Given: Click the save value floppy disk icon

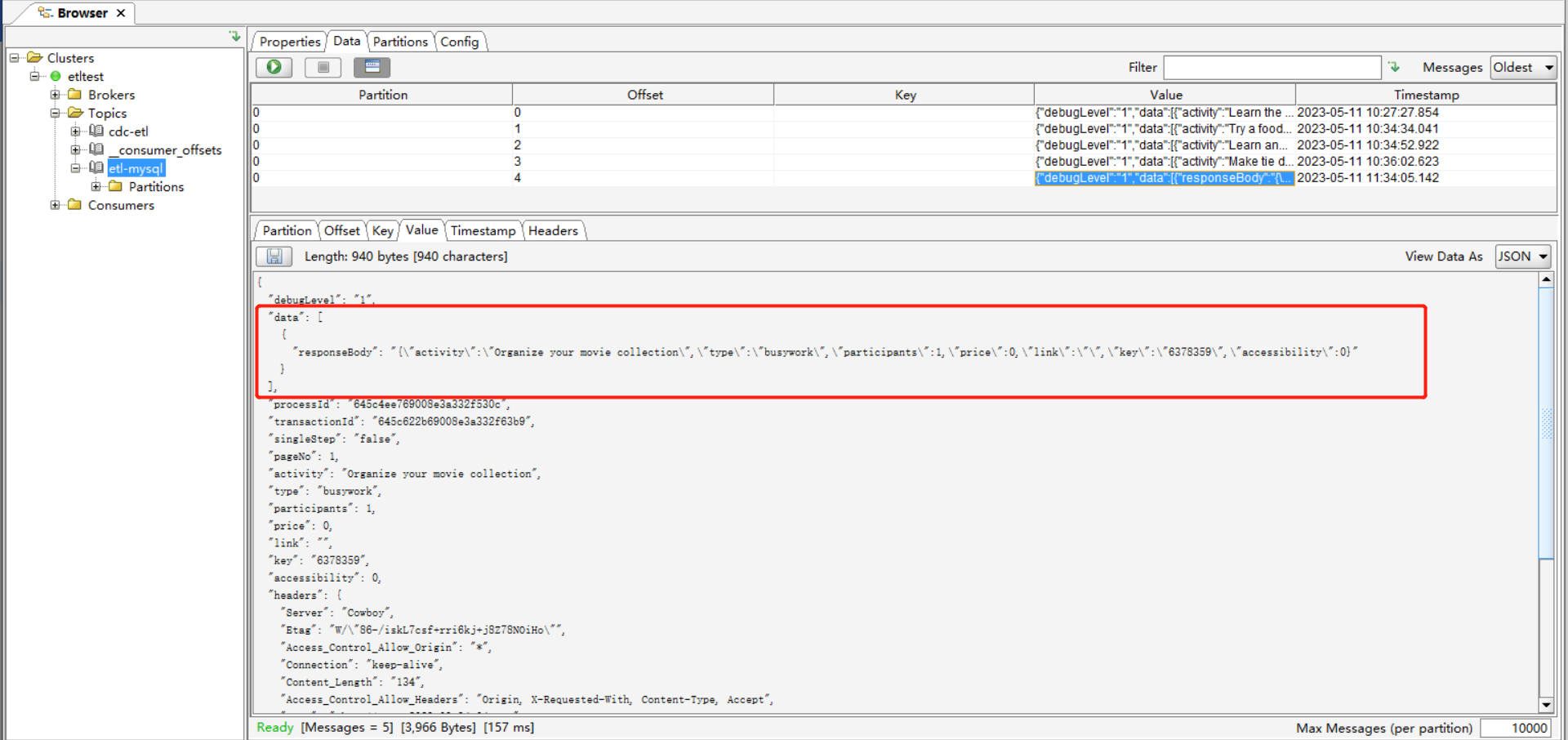Looking at the screenshot, I should (x=274, y=256).
